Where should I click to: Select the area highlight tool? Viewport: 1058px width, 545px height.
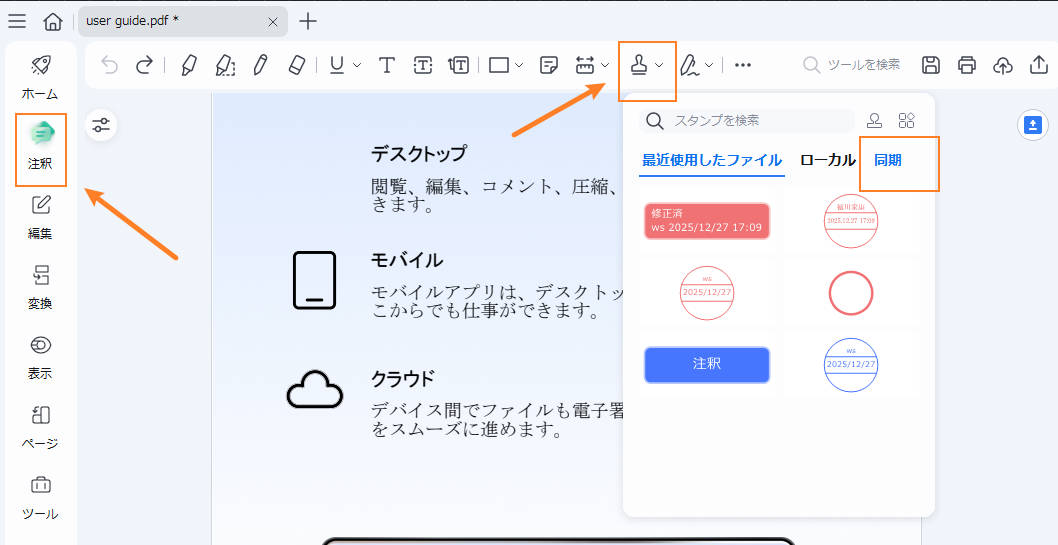[225, 65]
